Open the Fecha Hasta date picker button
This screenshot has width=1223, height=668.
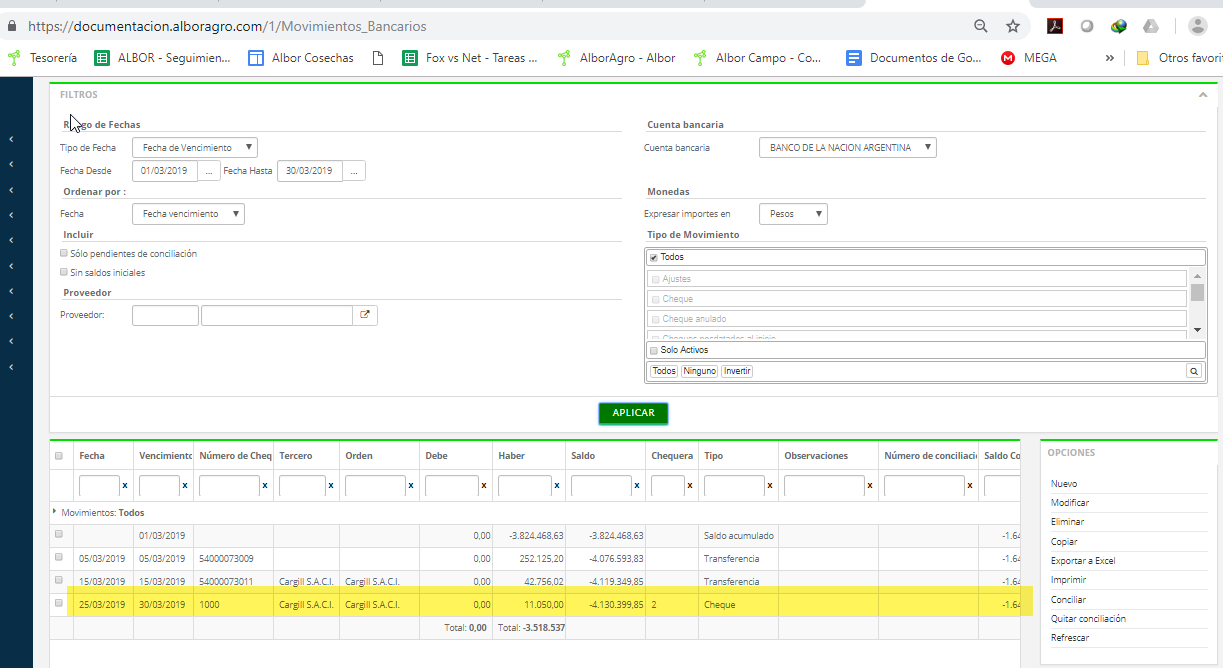point(355,171)
